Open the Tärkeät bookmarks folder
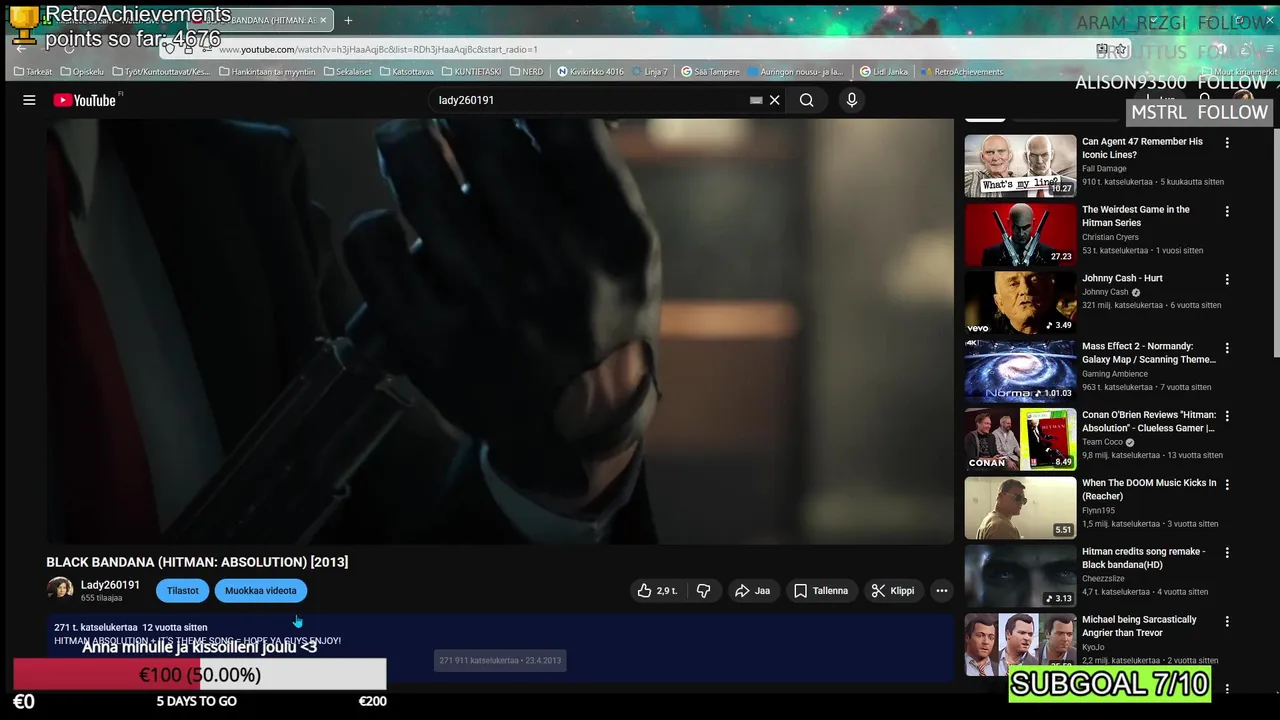 33,72
